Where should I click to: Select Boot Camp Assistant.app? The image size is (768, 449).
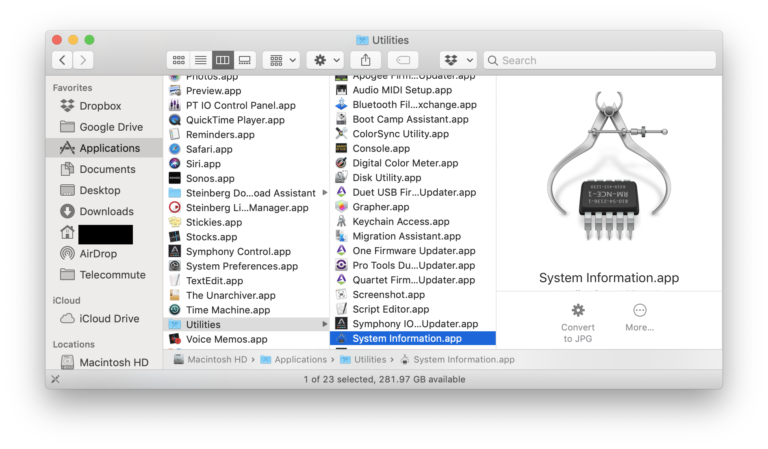tap(413, 119)
